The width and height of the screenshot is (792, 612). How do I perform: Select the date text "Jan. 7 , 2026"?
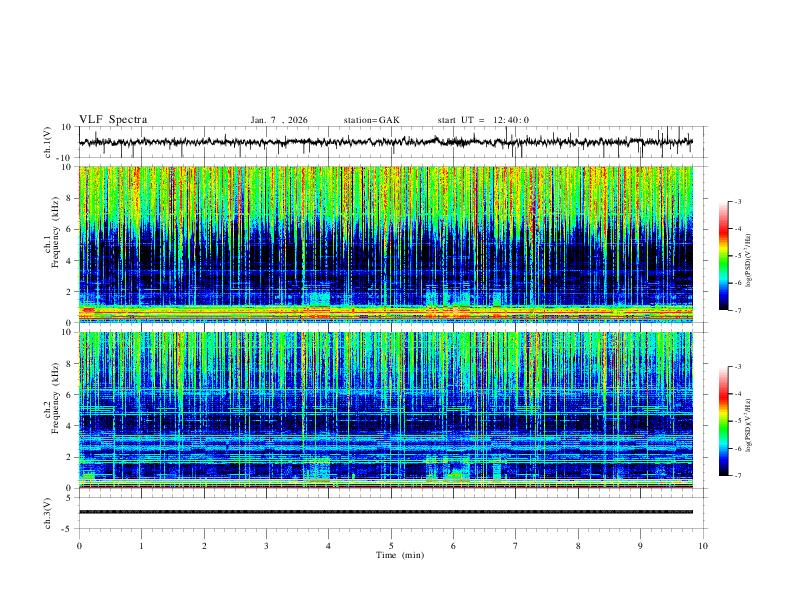coord(279,120)
